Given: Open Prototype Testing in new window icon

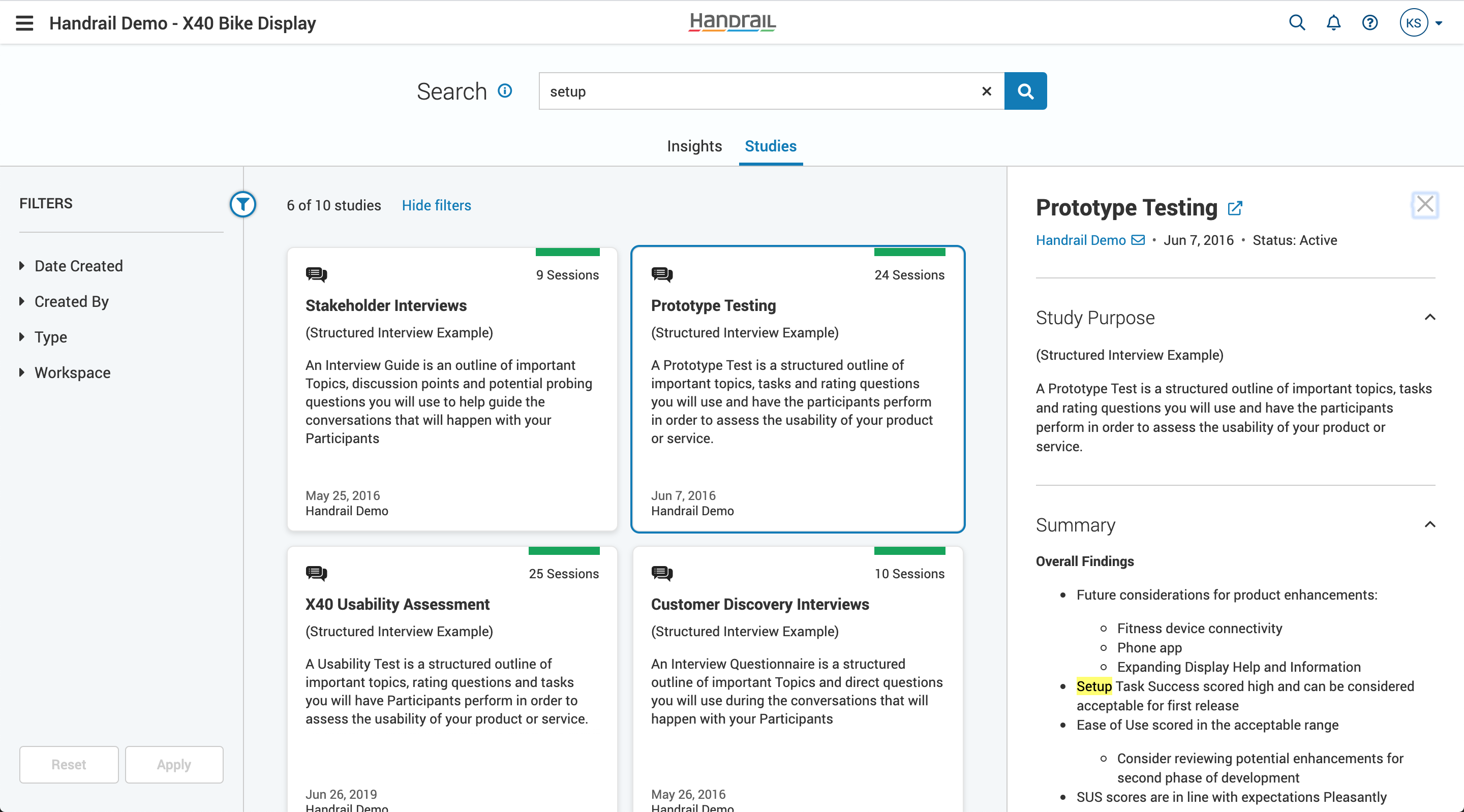Looking at the screenshot, I should point(1235,208).
